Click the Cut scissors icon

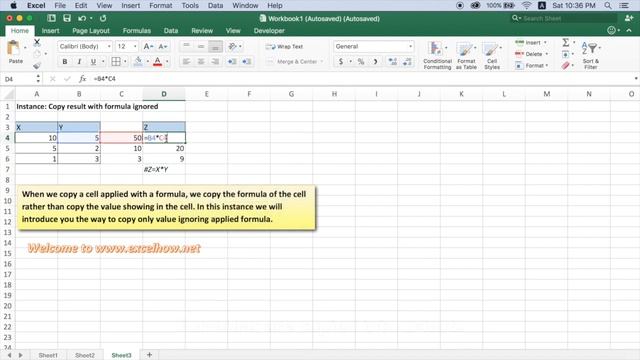(x=37, y=42)
